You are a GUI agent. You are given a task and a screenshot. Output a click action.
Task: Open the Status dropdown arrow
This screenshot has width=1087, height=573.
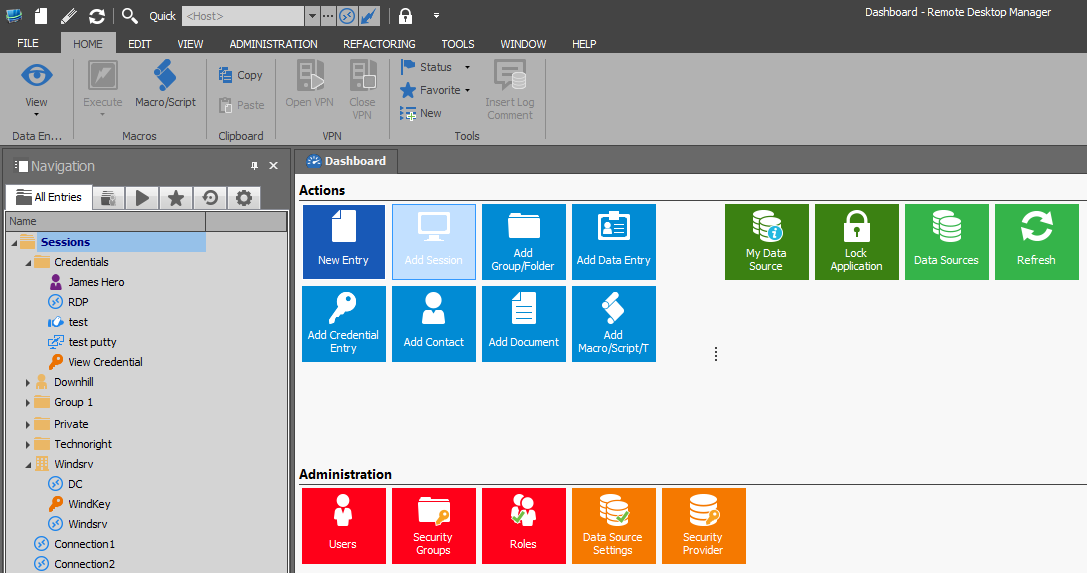pos(467,67)
